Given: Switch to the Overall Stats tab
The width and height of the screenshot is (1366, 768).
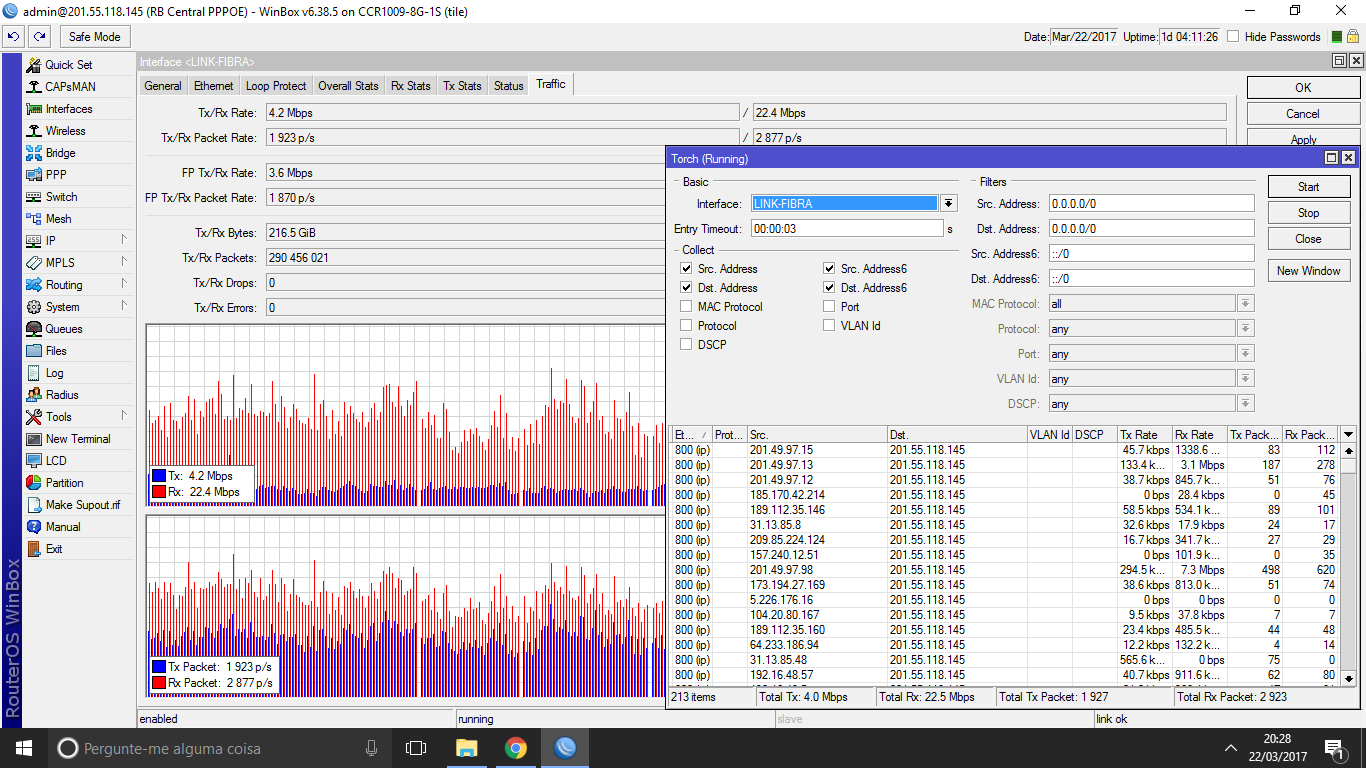Looking at the screenshot, I should [x=348, y=86].
